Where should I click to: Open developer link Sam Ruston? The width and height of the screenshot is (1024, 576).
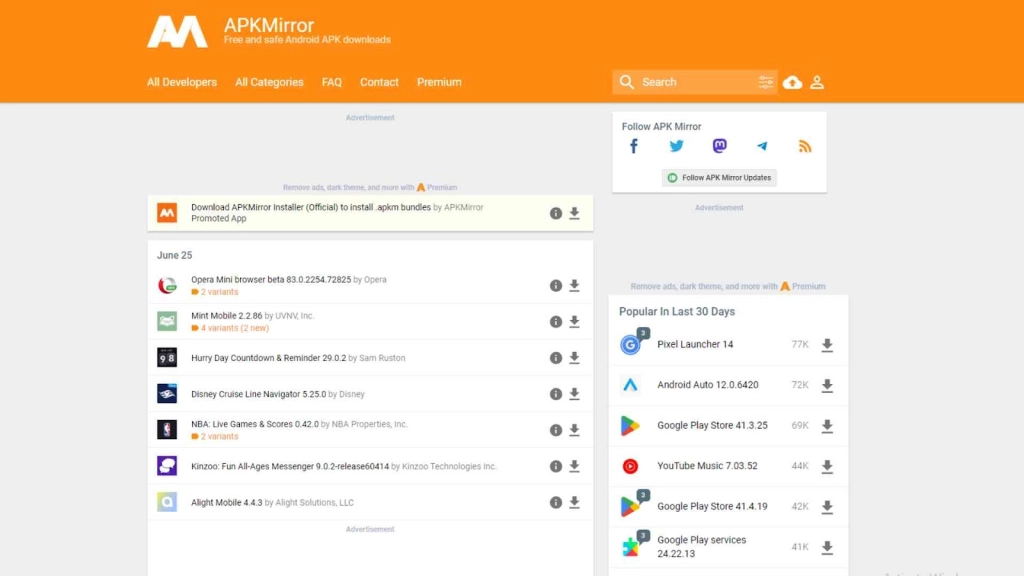[x=382, y=358]
